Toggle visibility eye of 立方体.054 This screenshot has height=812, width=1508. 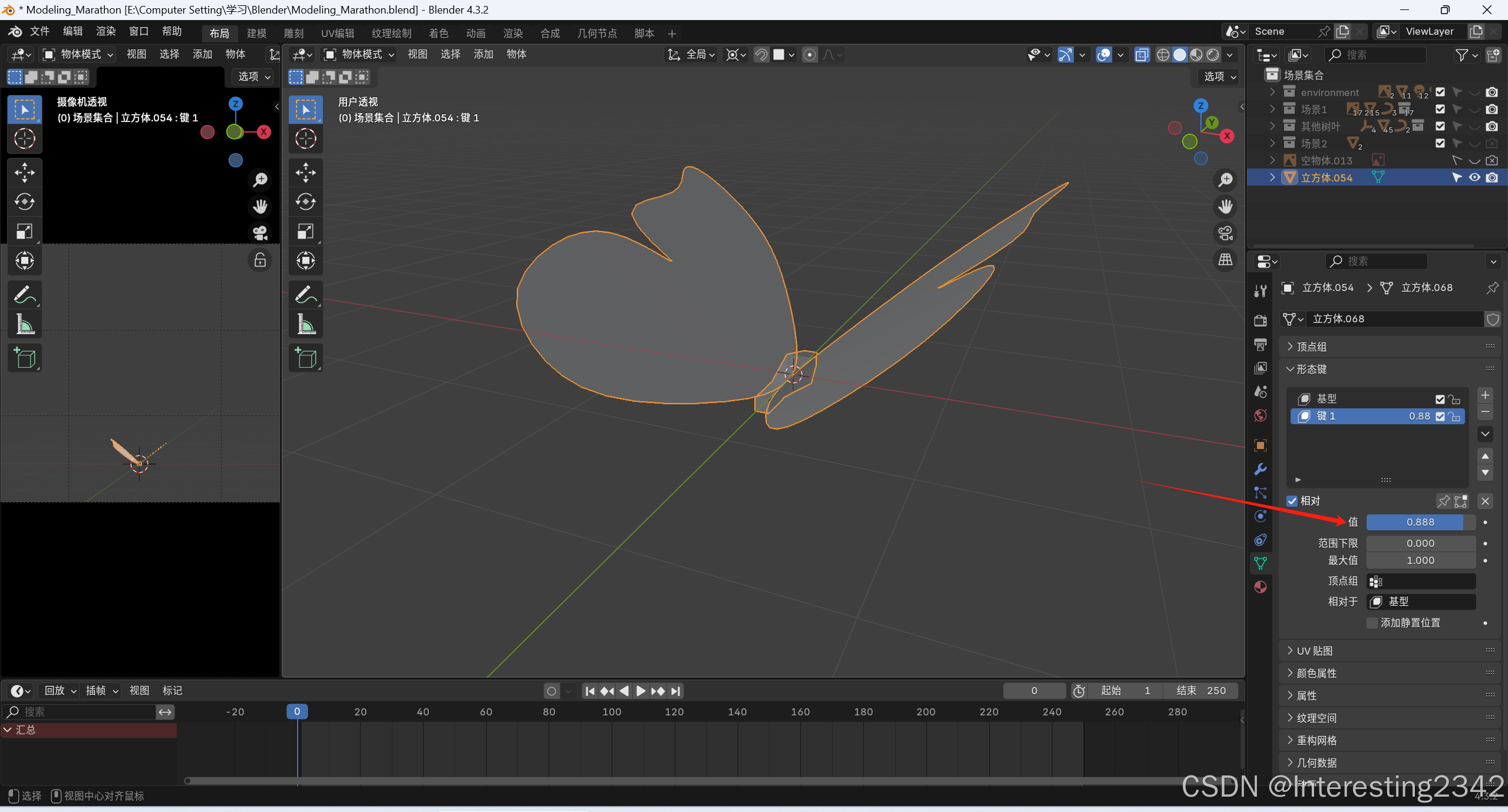click(1474, 177)
